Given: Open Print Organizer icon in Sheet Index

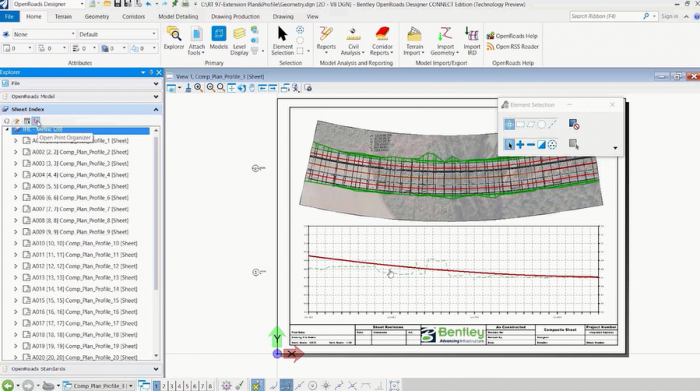Looking at the screenshot, I should tap(37, 121).
